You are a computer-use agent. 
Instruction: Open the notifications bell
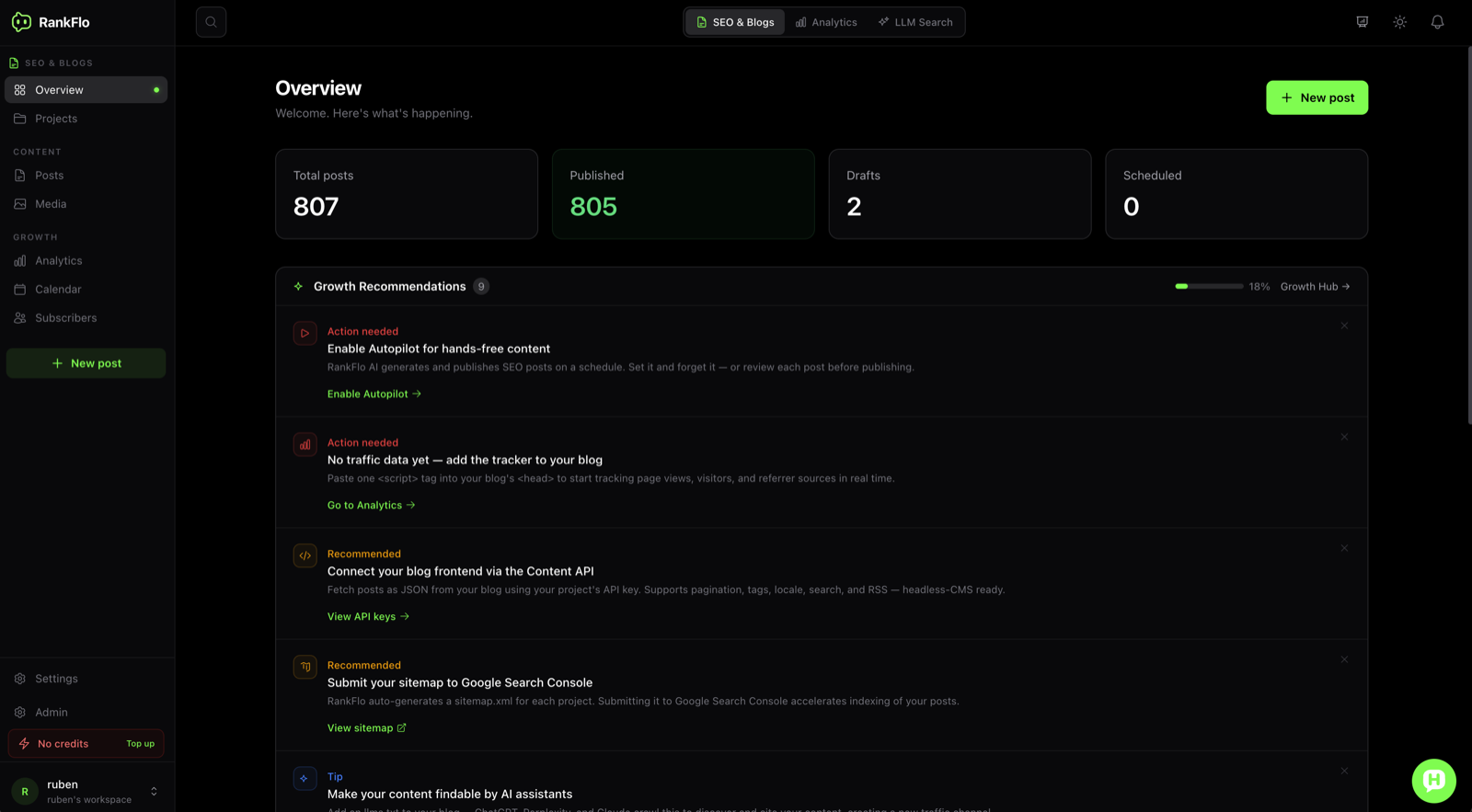pos(1437,22)
